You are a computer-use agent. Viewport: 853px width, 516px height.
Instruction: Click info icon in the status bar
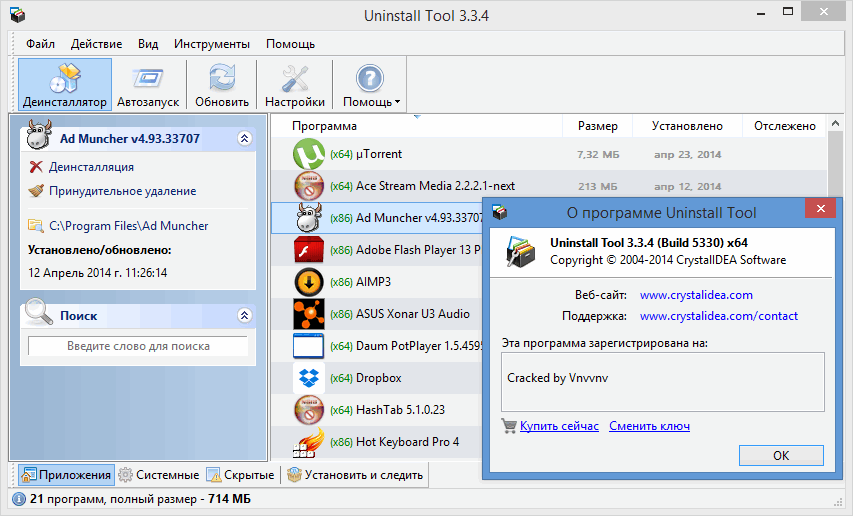point(18,499)
